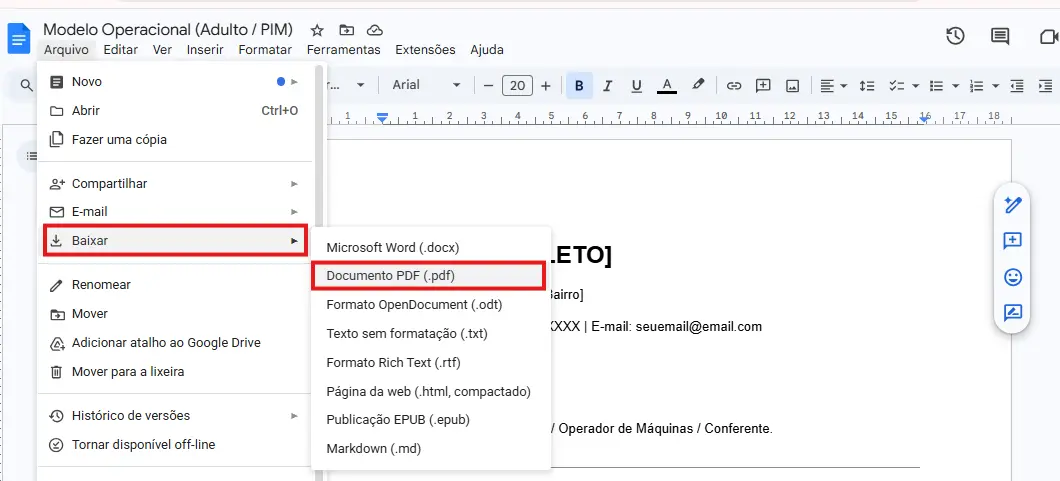This screenshot has width=1060, height=481.
Task: Click the bulleted list icon
Action: click(936, 85)
